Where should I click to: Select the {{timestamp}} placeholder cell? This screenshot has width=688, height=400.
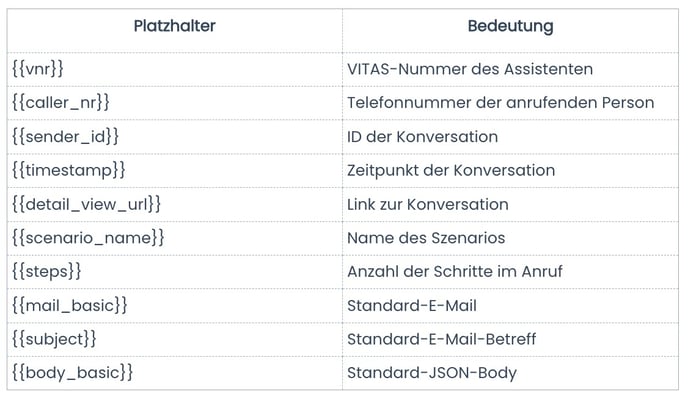click(x=69, y=170)
